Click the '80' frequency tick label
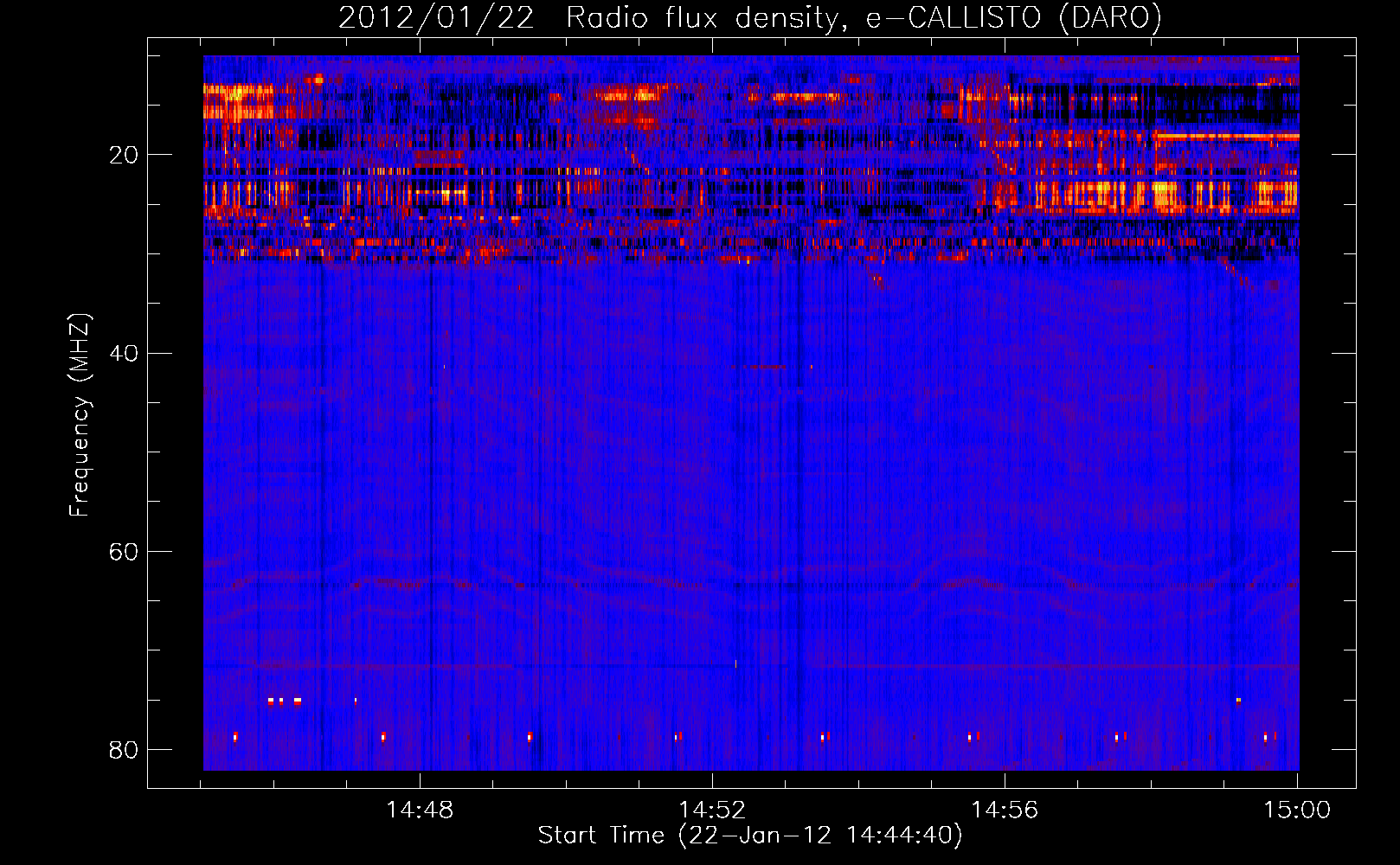The image size is (1400, 865). pos(124,749)
